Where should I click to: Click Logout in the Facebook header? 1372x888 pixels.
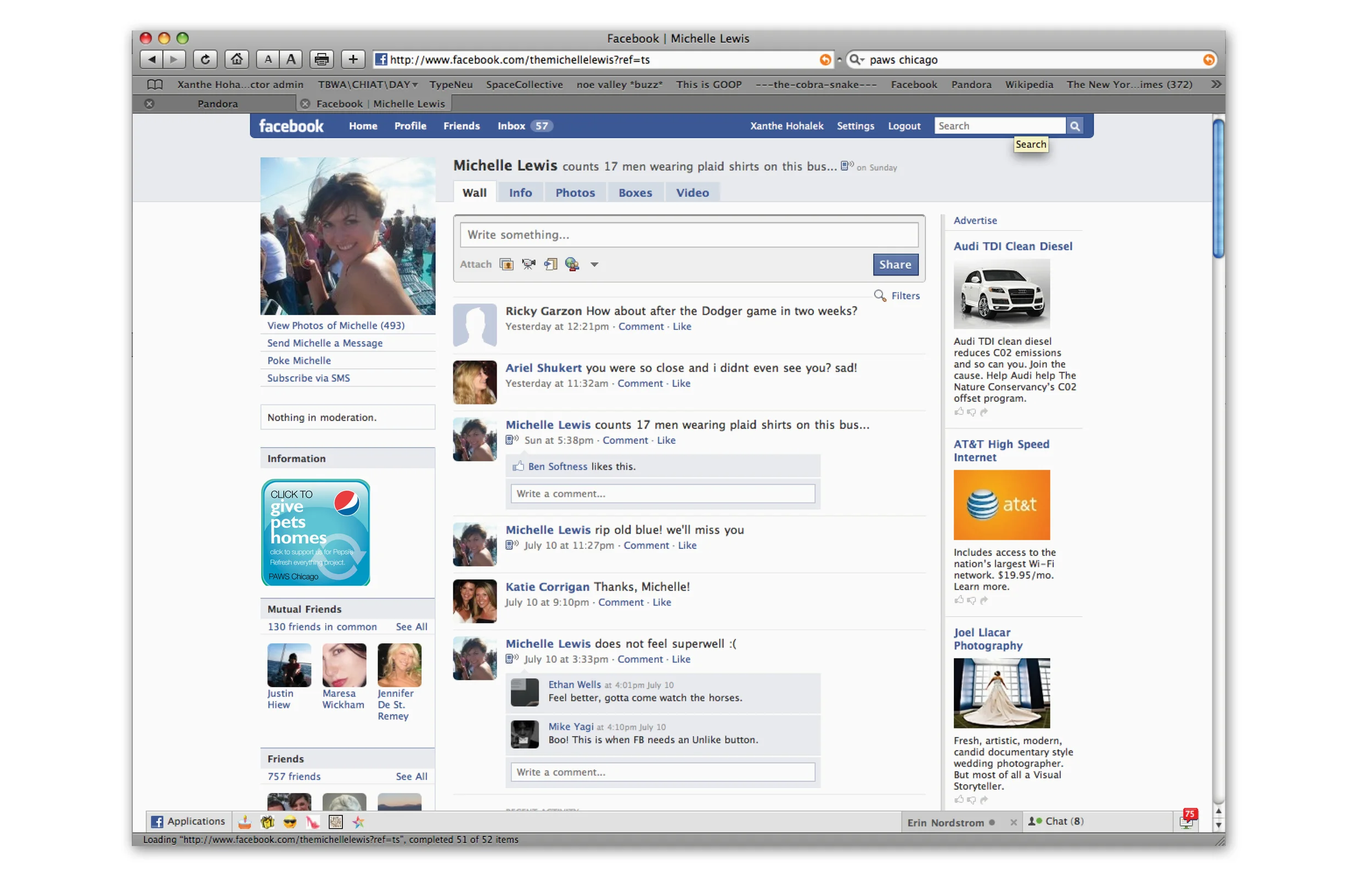click(904, 126)
